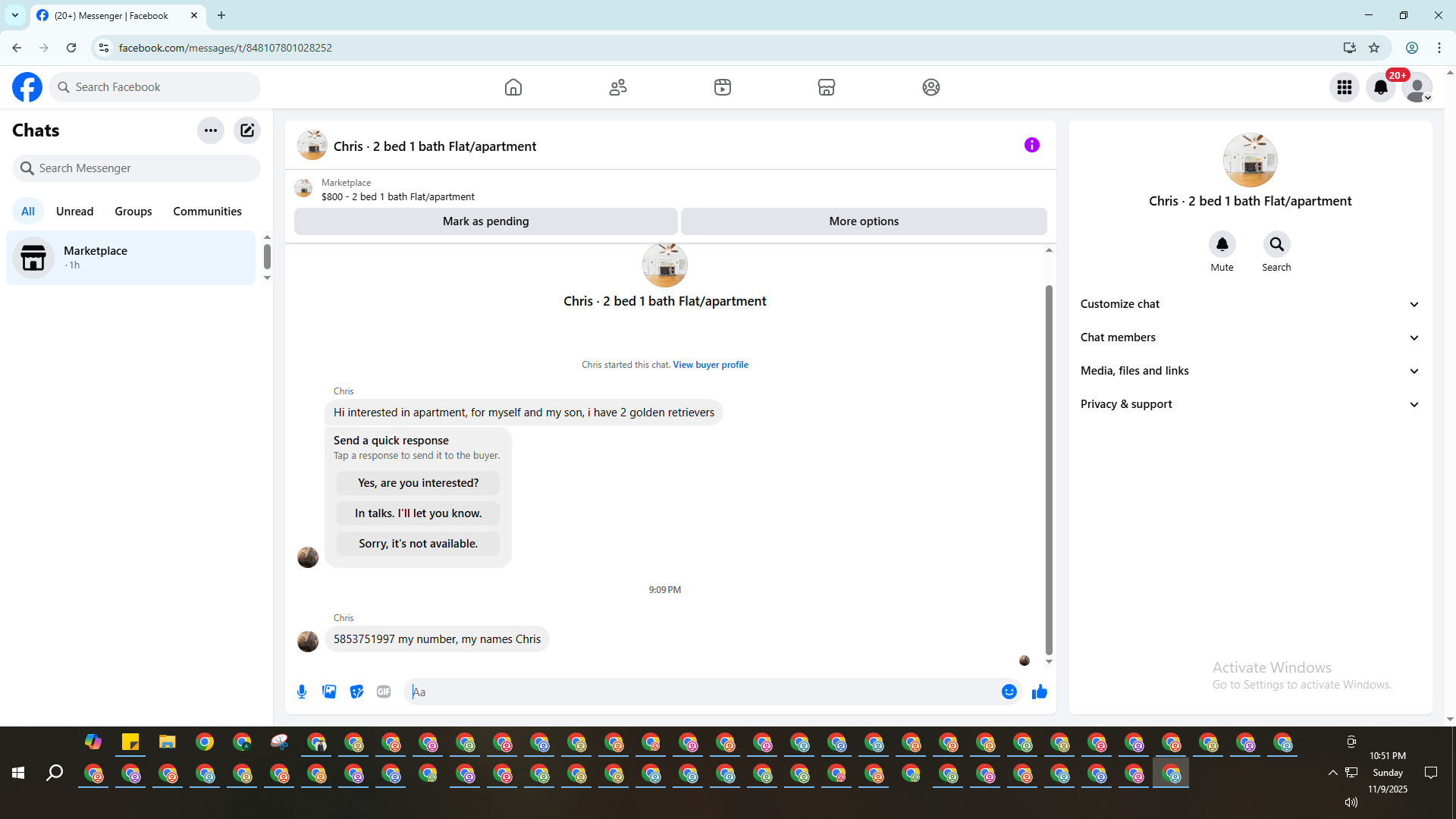
Task: Choose a GIF from the GIF icon
Action: click(x=384, y=692)
